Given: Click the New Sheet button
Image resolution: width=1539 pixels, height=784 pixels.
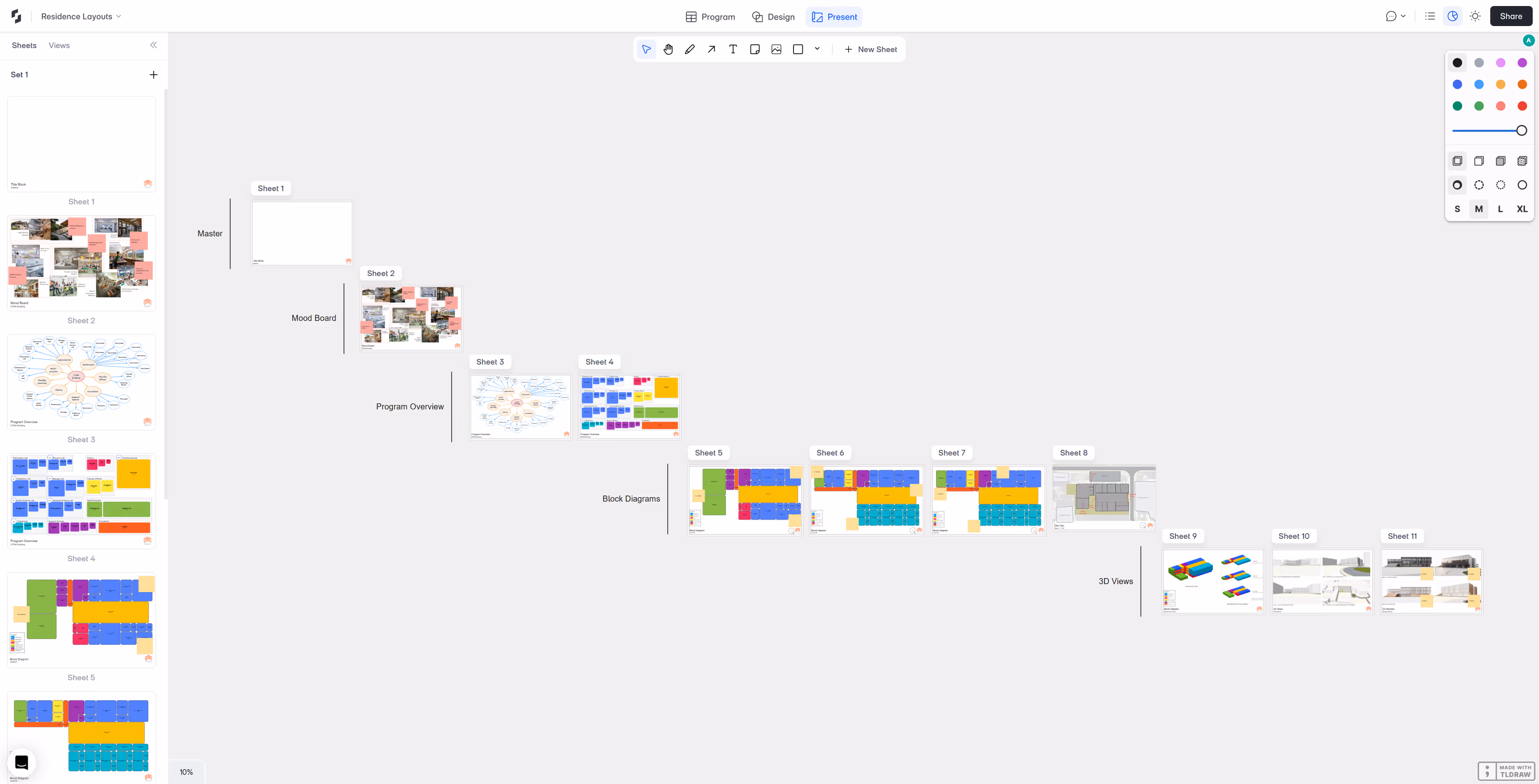Looking at the screenshot, I should point(870,50).
